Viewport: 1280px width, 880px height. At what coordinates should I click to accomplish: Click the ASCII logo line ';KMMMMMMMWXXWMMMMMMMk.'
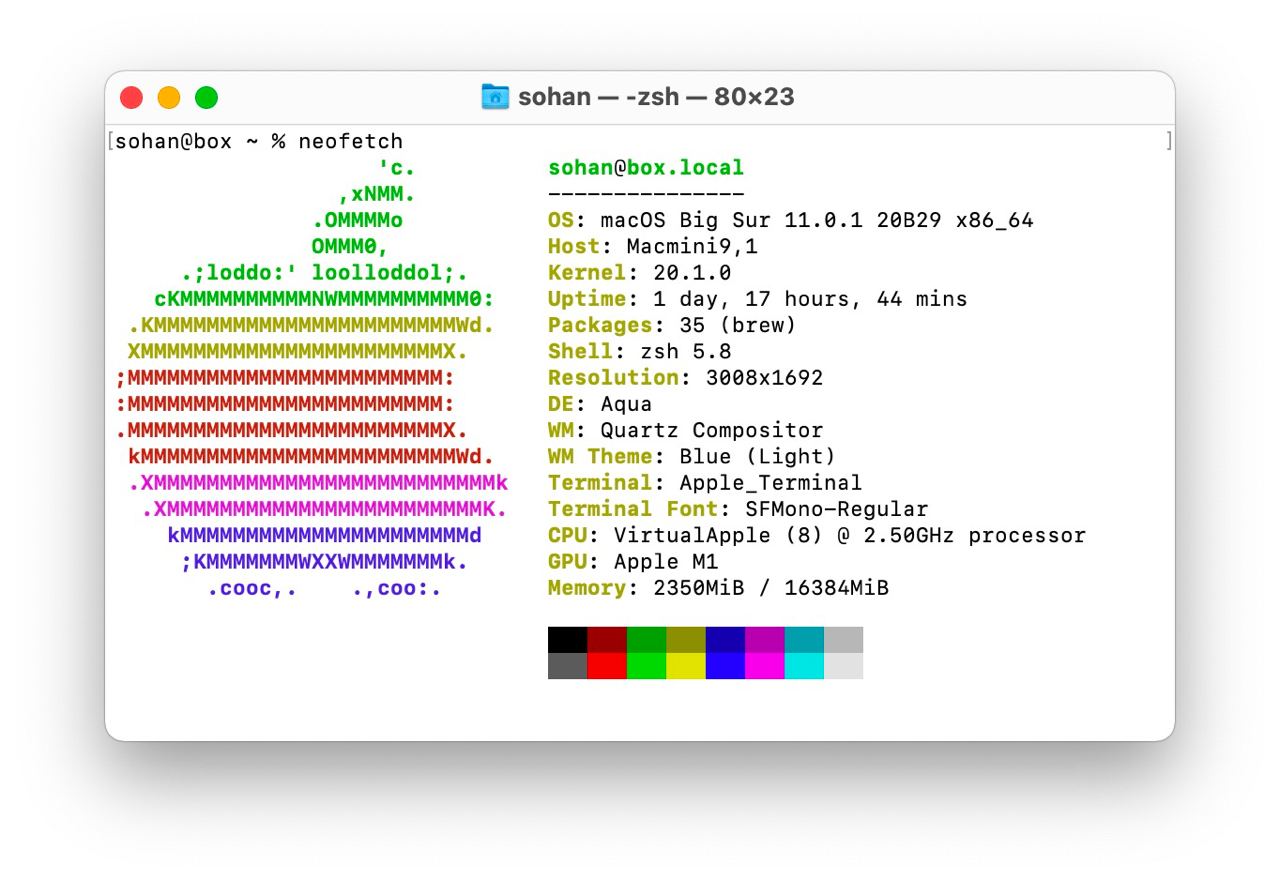coord(324,562)
